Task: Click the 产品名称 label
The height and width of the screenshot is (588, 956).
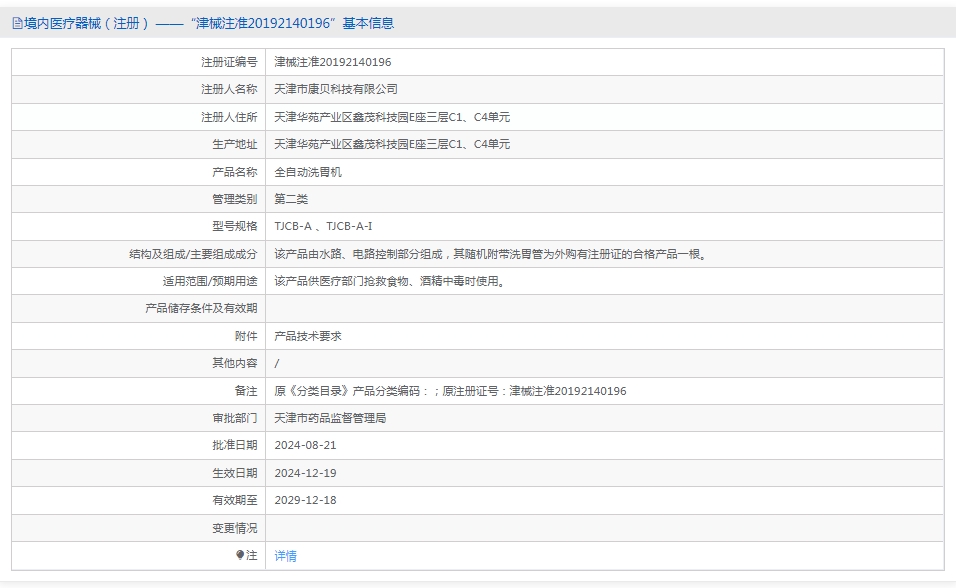Action: tap(235, 172)
